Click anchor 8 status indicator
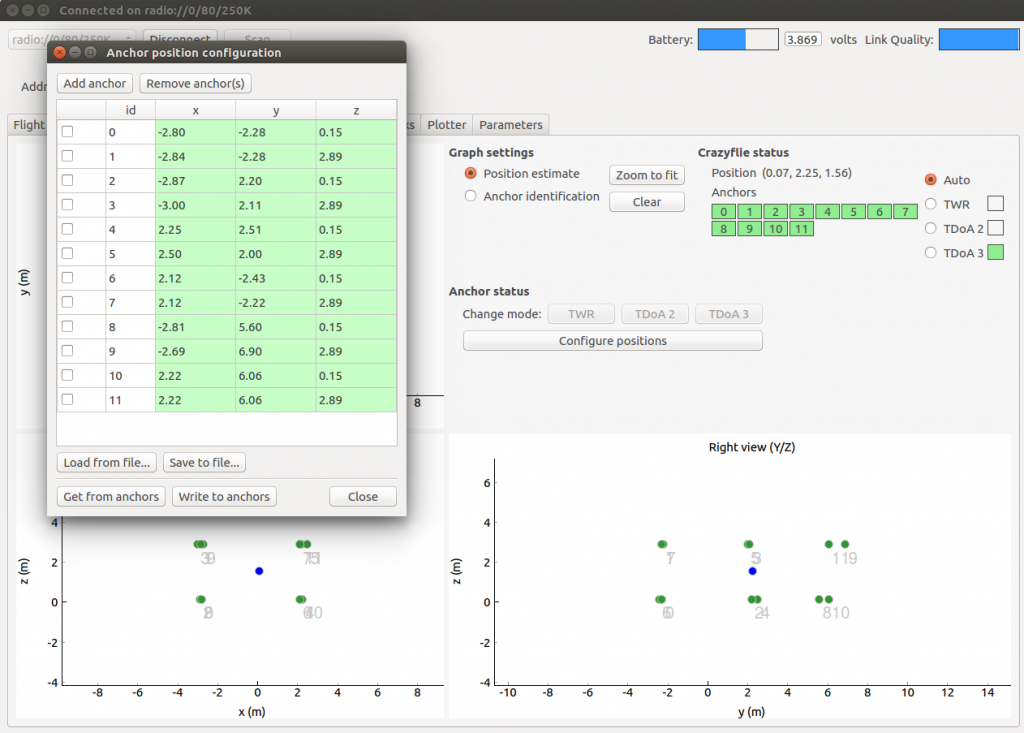1024x733 pixels. click(724, 229)
